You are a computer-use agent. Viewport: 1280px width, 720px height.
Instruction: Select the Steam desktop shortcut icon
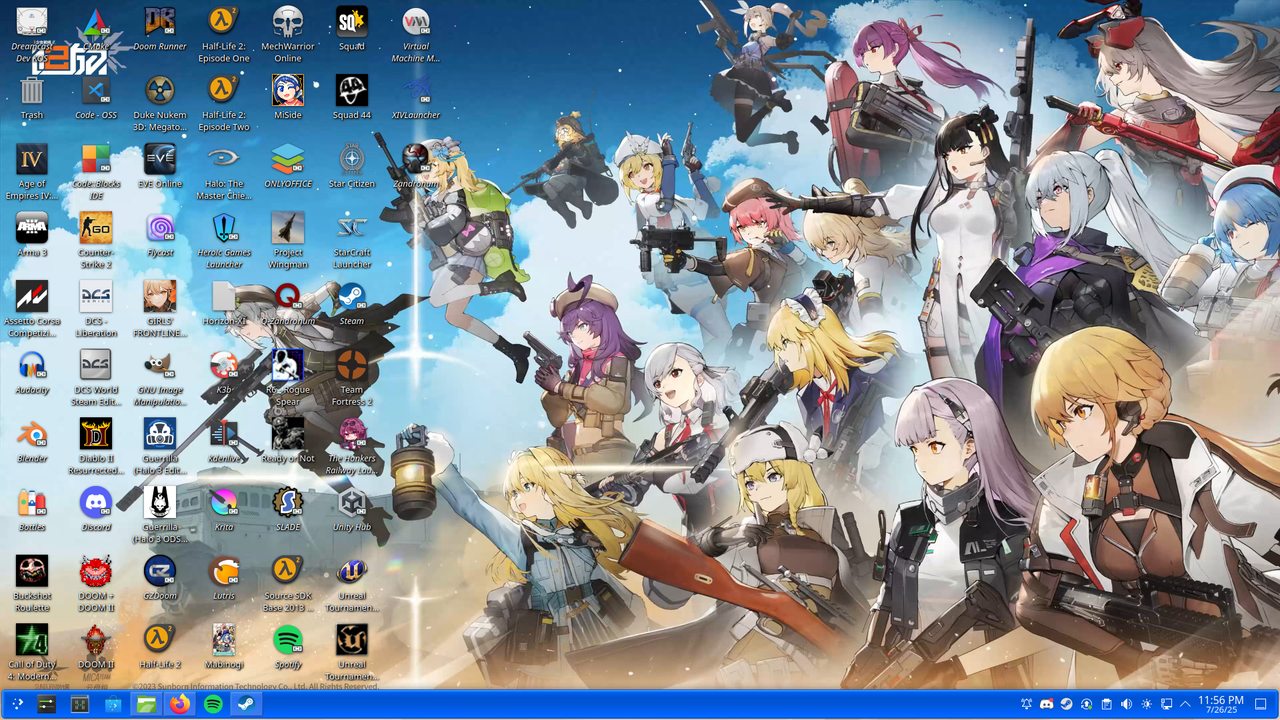coord(352,297)
